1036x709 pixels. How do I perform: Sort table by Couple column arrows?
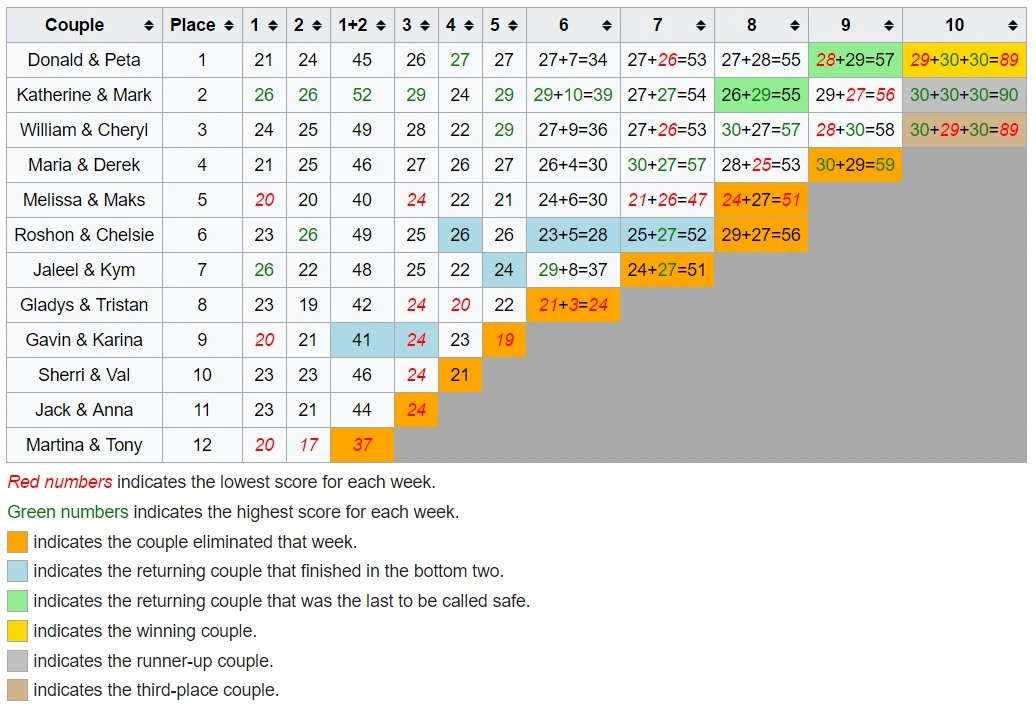point(149,25)
